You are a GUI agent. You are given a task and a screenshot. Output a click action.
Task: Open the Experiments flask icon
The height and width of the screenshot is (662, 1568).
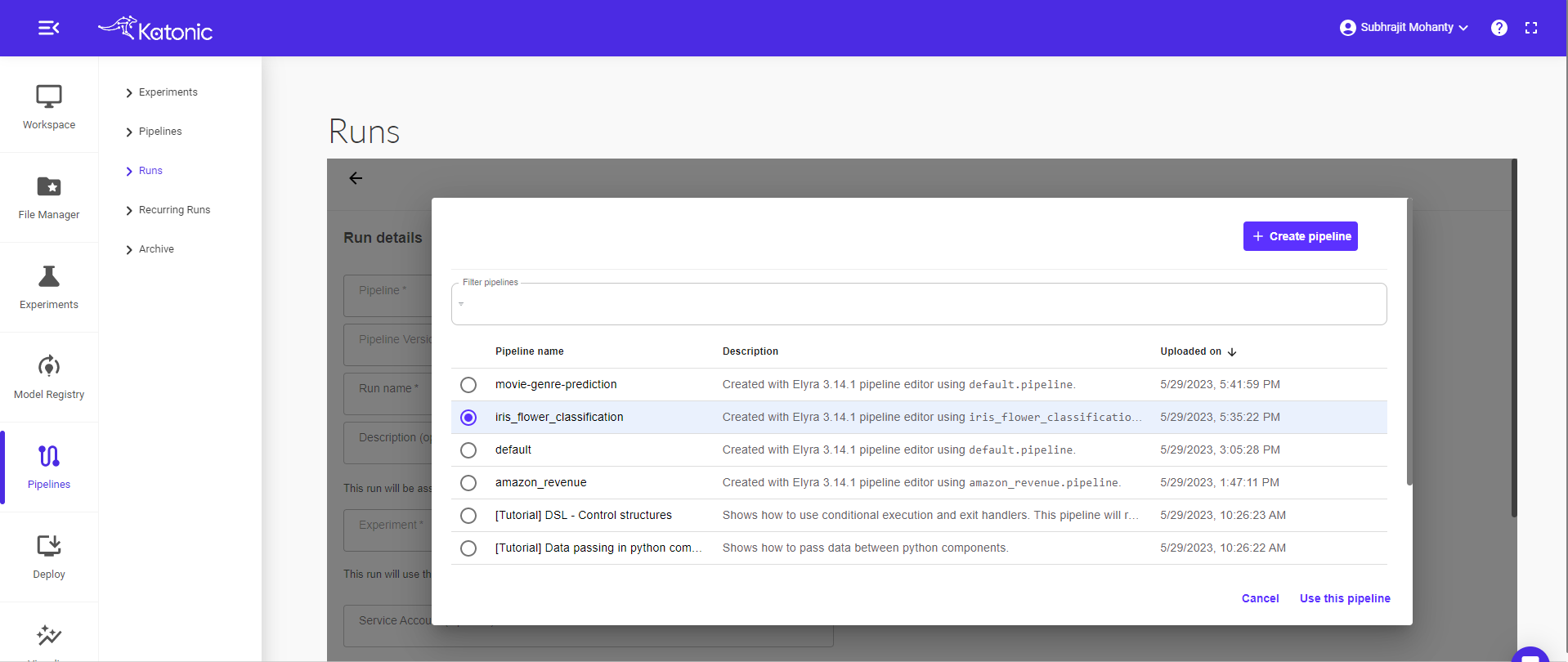tap(49, 276)
